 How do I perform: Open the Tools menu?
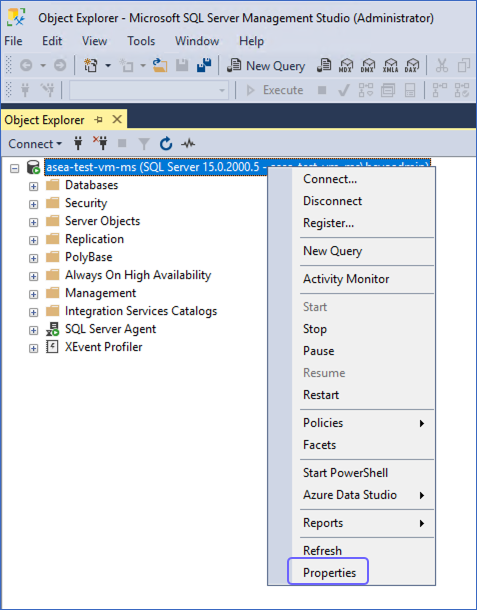pos(141,41)
